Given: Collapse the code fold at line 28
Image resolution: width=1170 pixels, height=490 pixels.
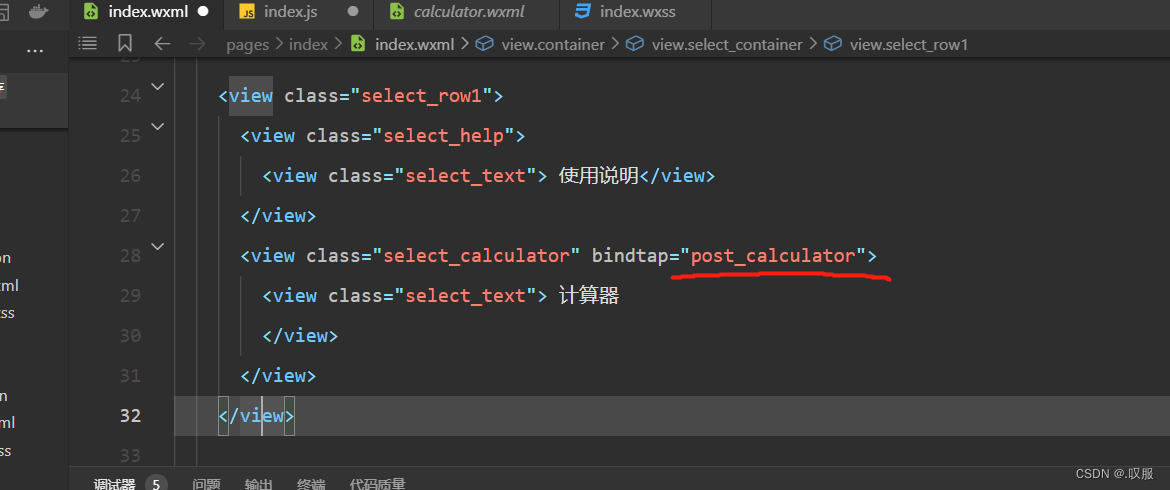Looking at the screenshot, I should 157,246.
